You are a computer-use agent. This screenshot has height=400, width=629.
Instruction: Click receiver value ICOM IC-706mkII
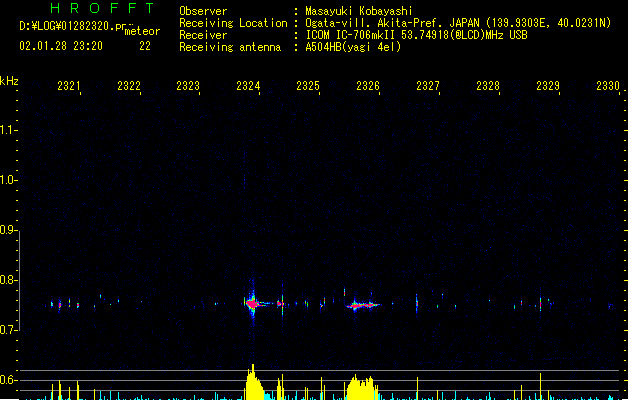coord(351,35)
